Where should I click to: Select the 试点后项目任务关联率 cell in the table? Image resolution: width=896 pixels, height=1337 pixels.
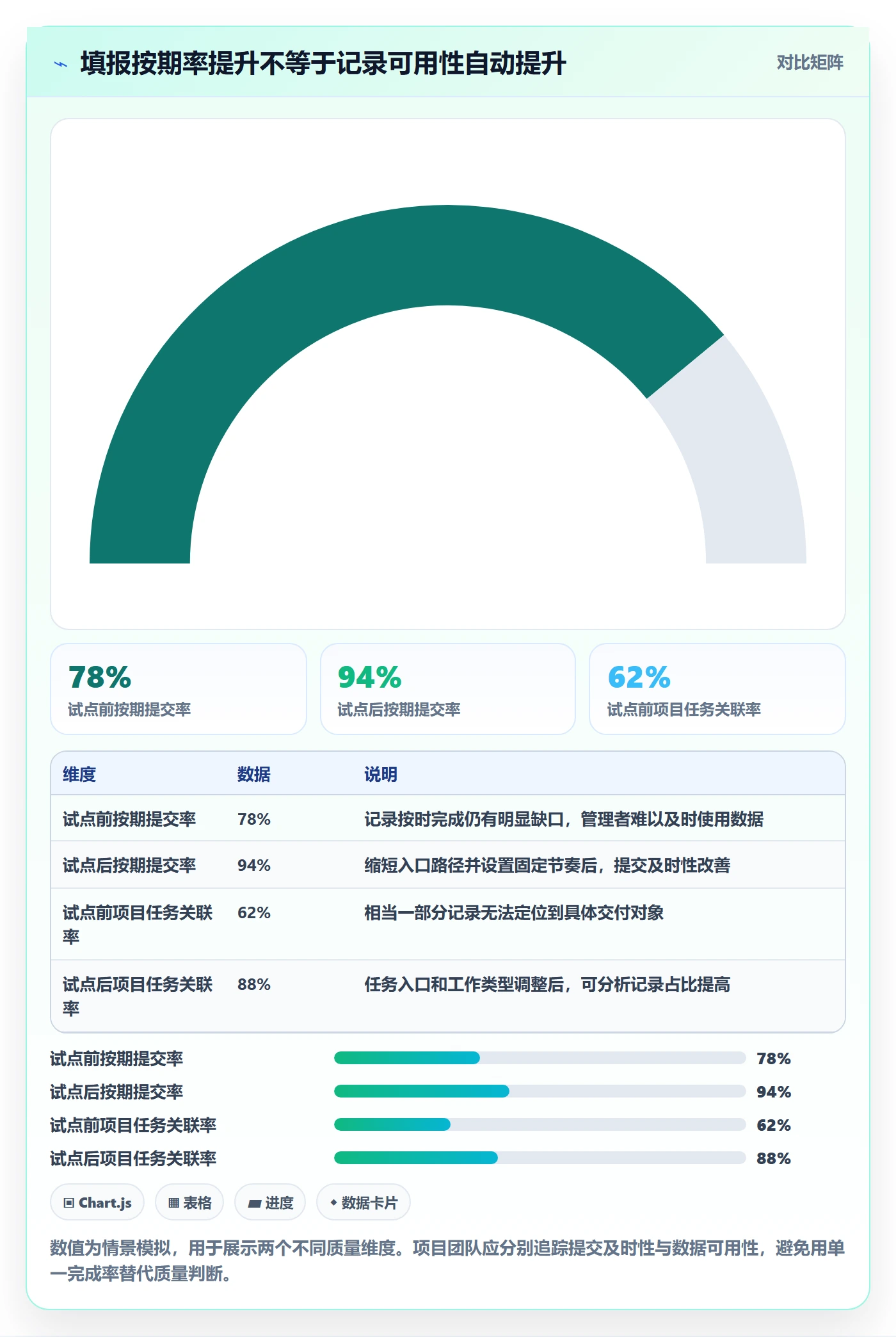point(138,996)
